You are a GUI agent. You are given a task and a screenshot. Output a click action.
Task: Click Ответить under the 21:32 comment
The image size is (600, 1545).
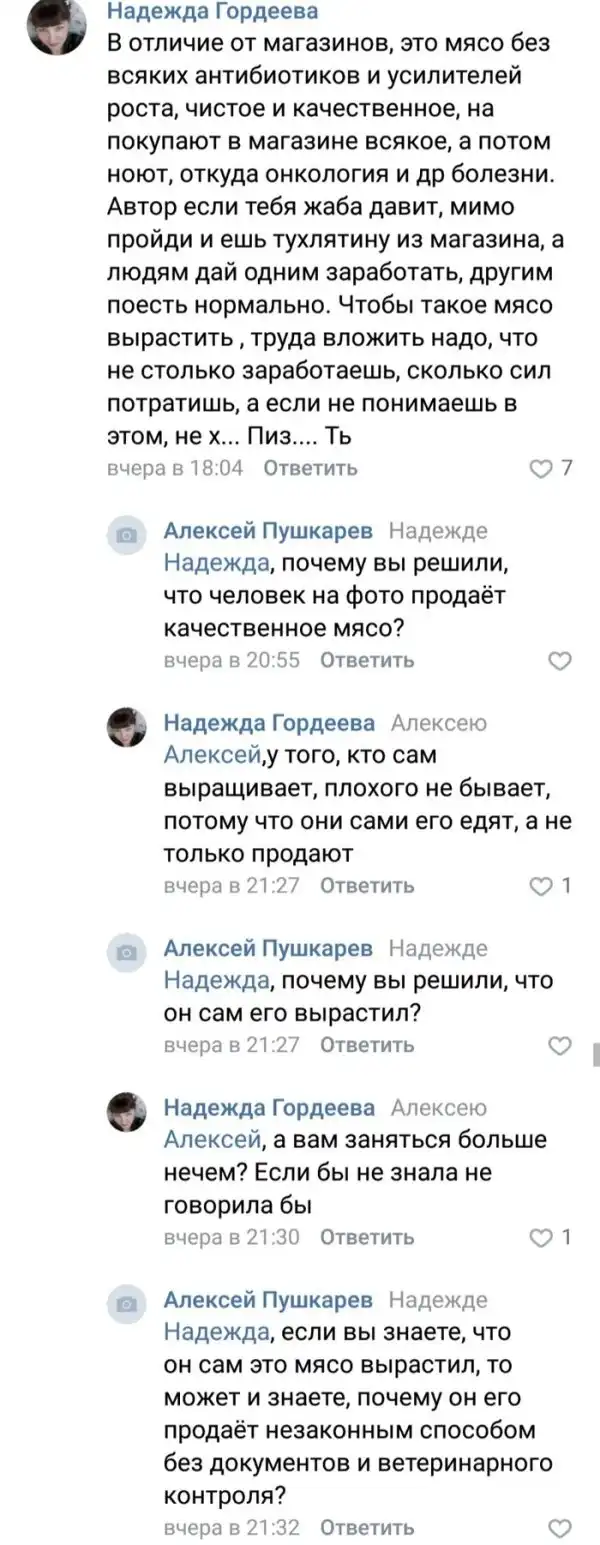tap(366, 1528)
